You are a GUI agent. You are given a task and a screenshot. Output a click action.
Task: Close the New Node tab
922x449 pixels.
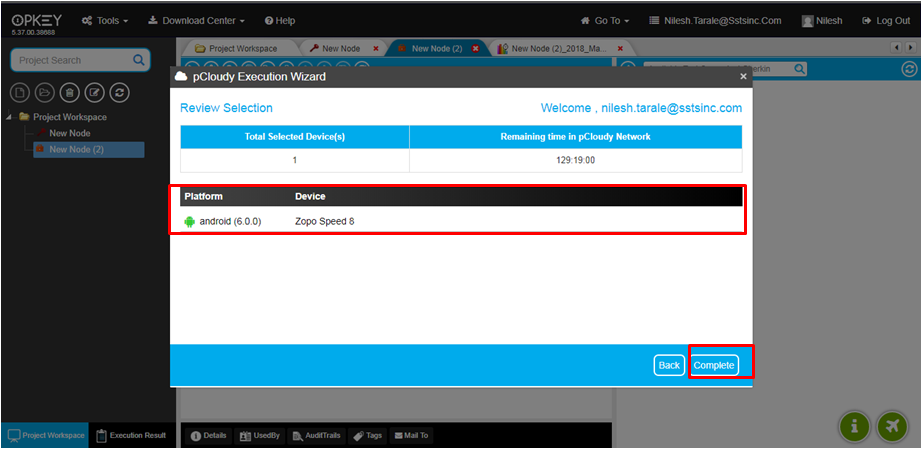376,48
